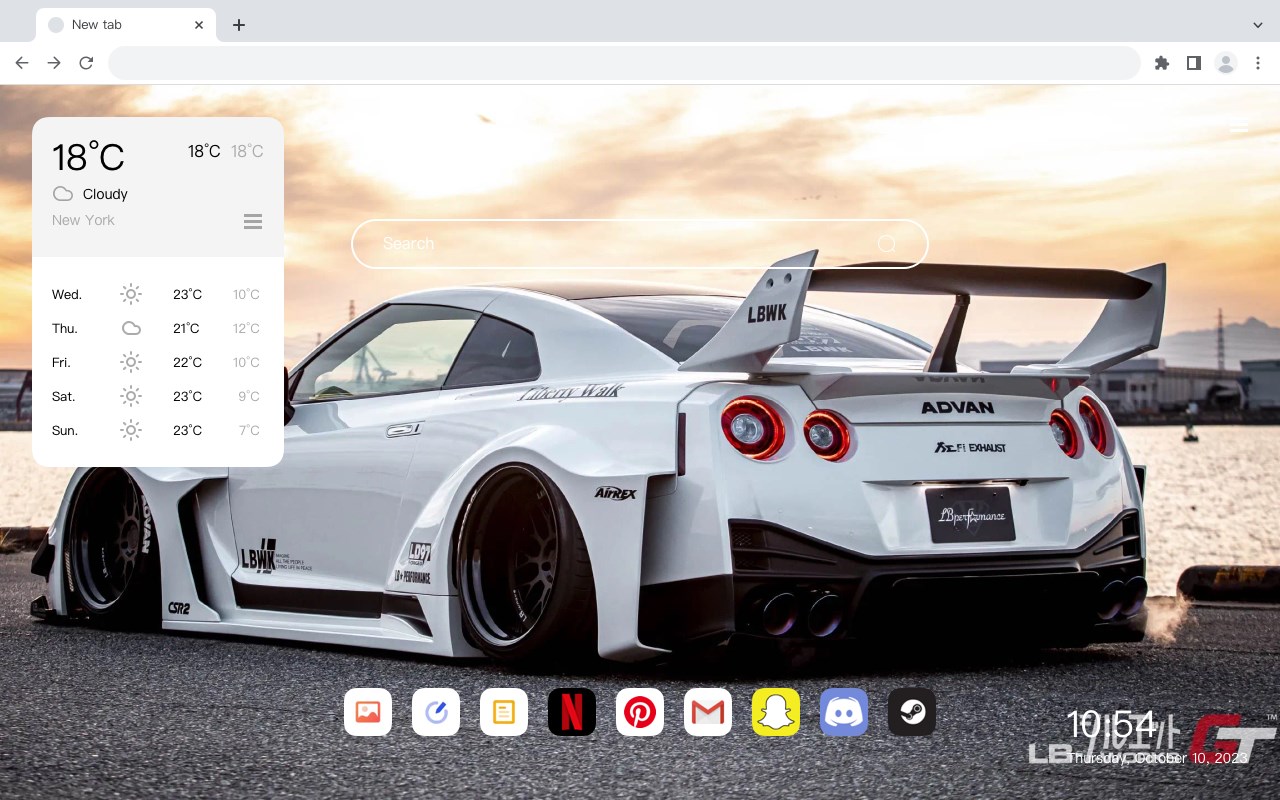Click Friday's low temperature 10°C
The image size is (1280, 800).
(246, 362)
